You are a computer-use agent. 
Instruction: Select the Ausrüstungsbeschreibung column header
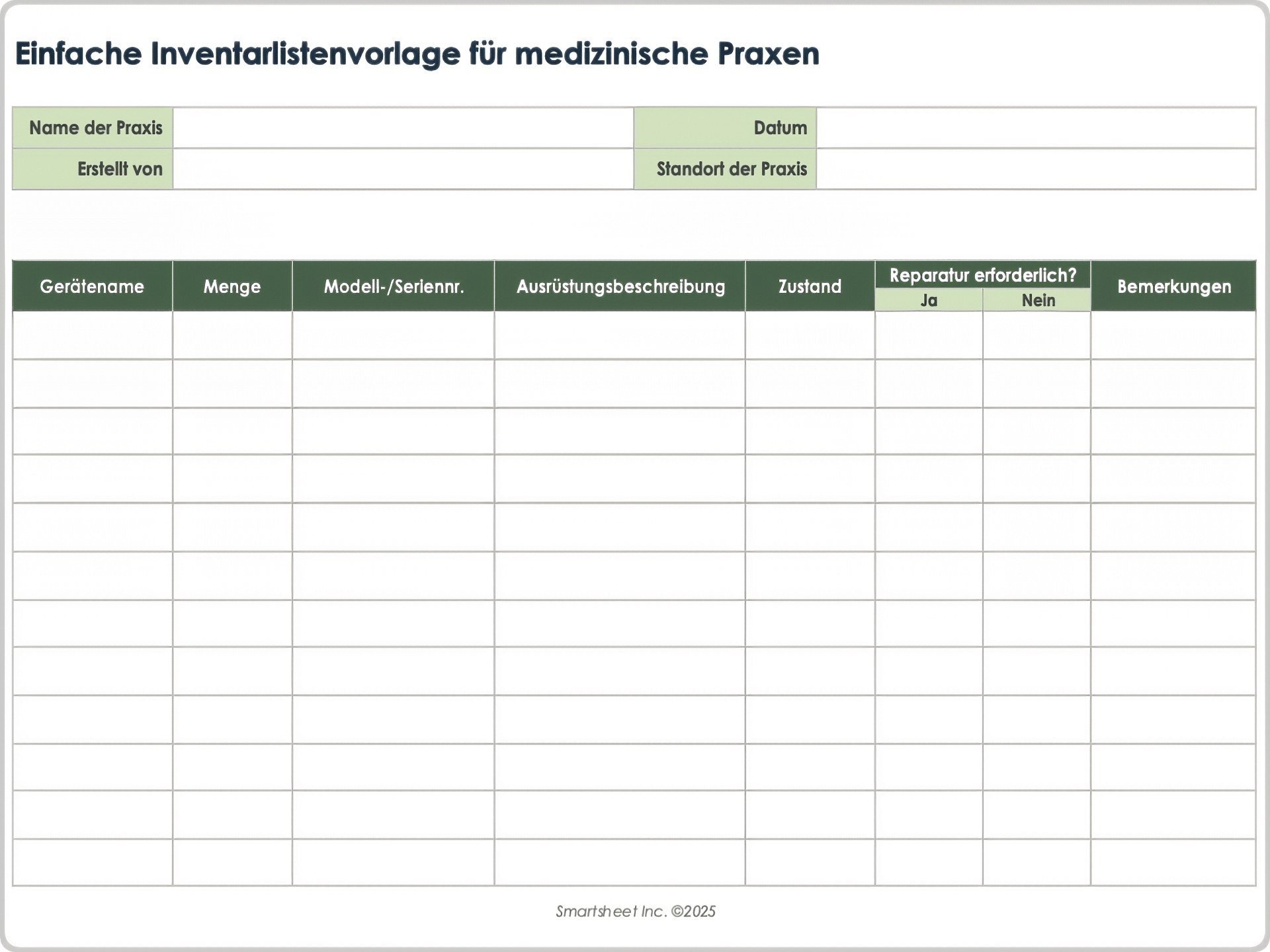pos(620,286)
